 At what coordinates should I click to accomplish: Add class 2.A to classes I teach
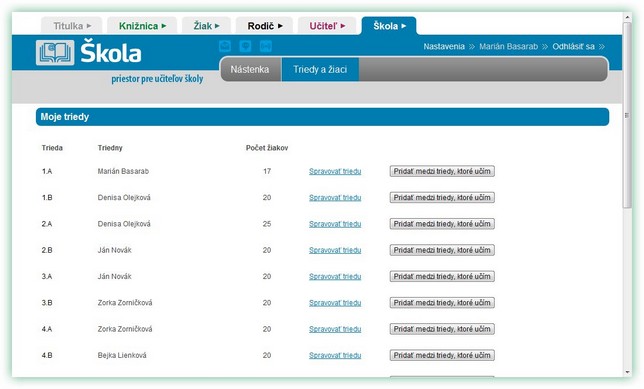click(x=442, y=224)
